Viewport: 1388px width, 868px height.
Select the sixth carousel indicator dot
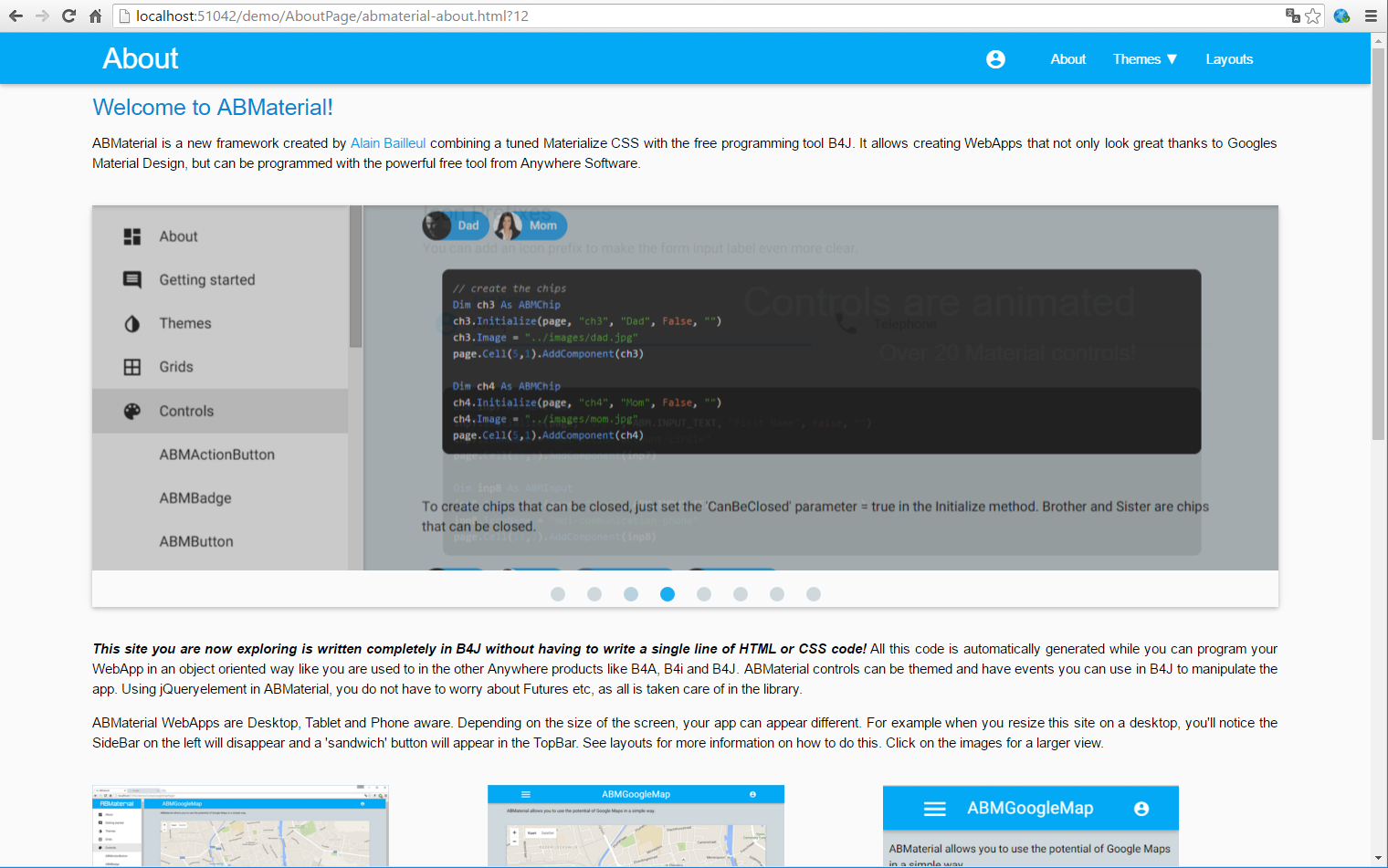741,594
